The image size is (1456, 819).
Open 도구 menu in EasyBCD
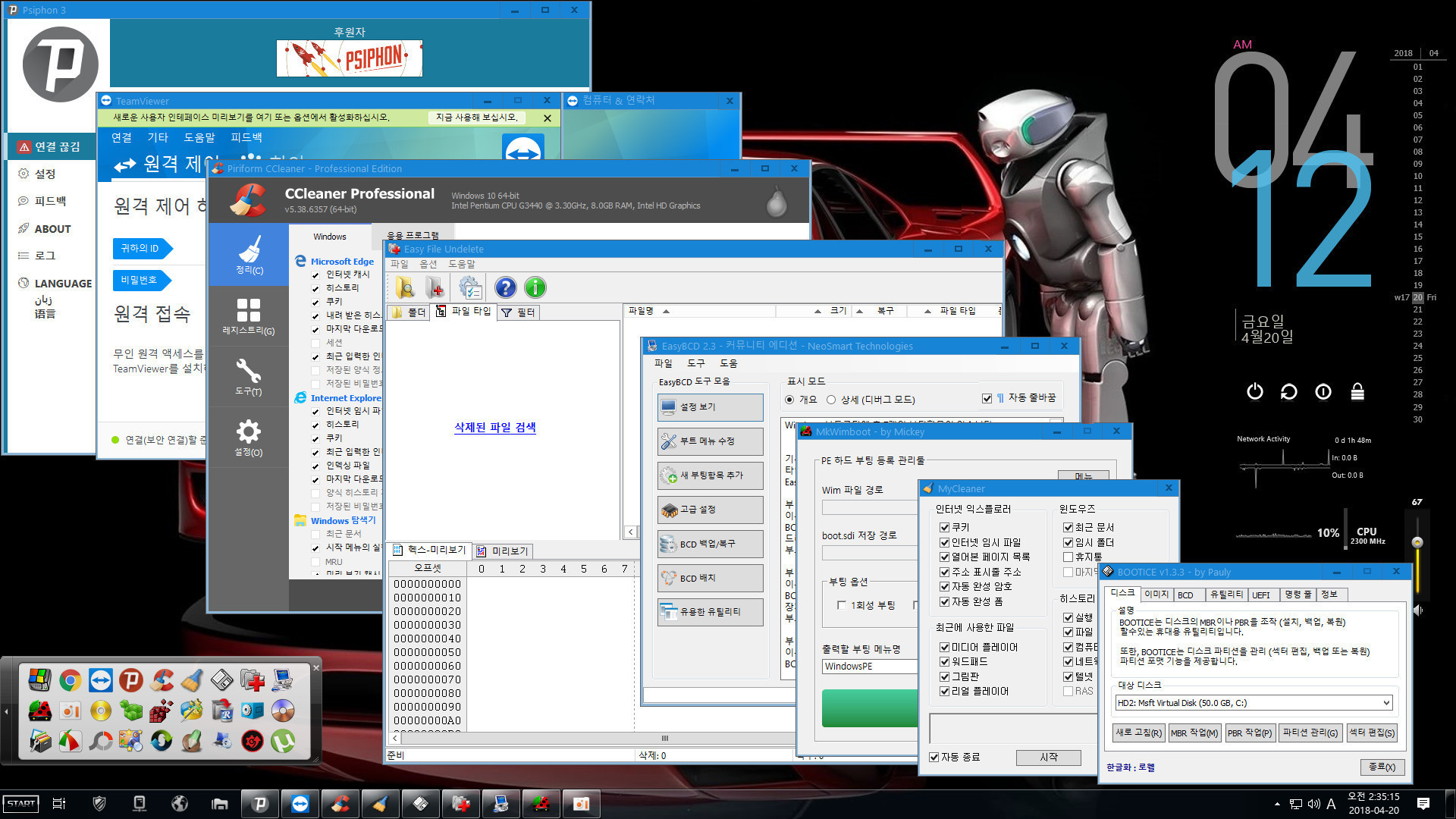pos(695,363)
